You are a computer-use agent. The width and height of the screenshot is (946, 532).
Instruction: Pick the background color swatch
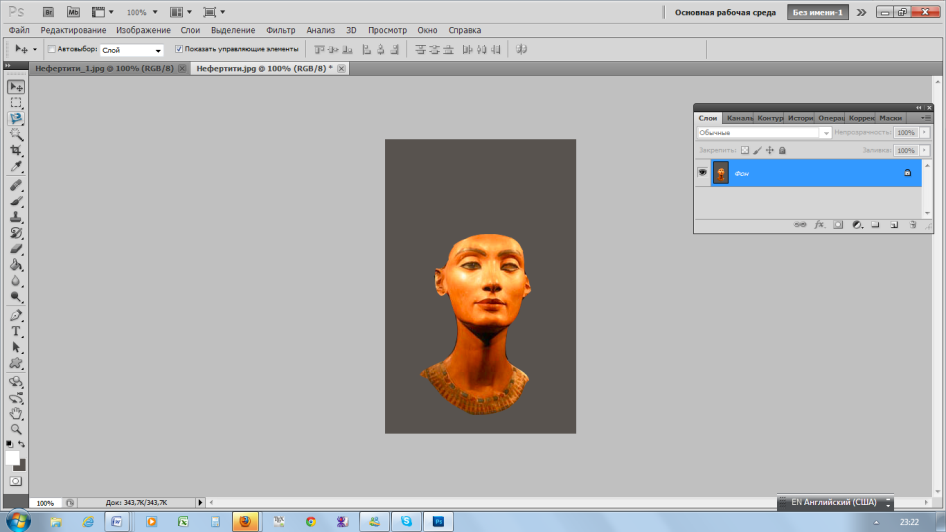[22, 466]
